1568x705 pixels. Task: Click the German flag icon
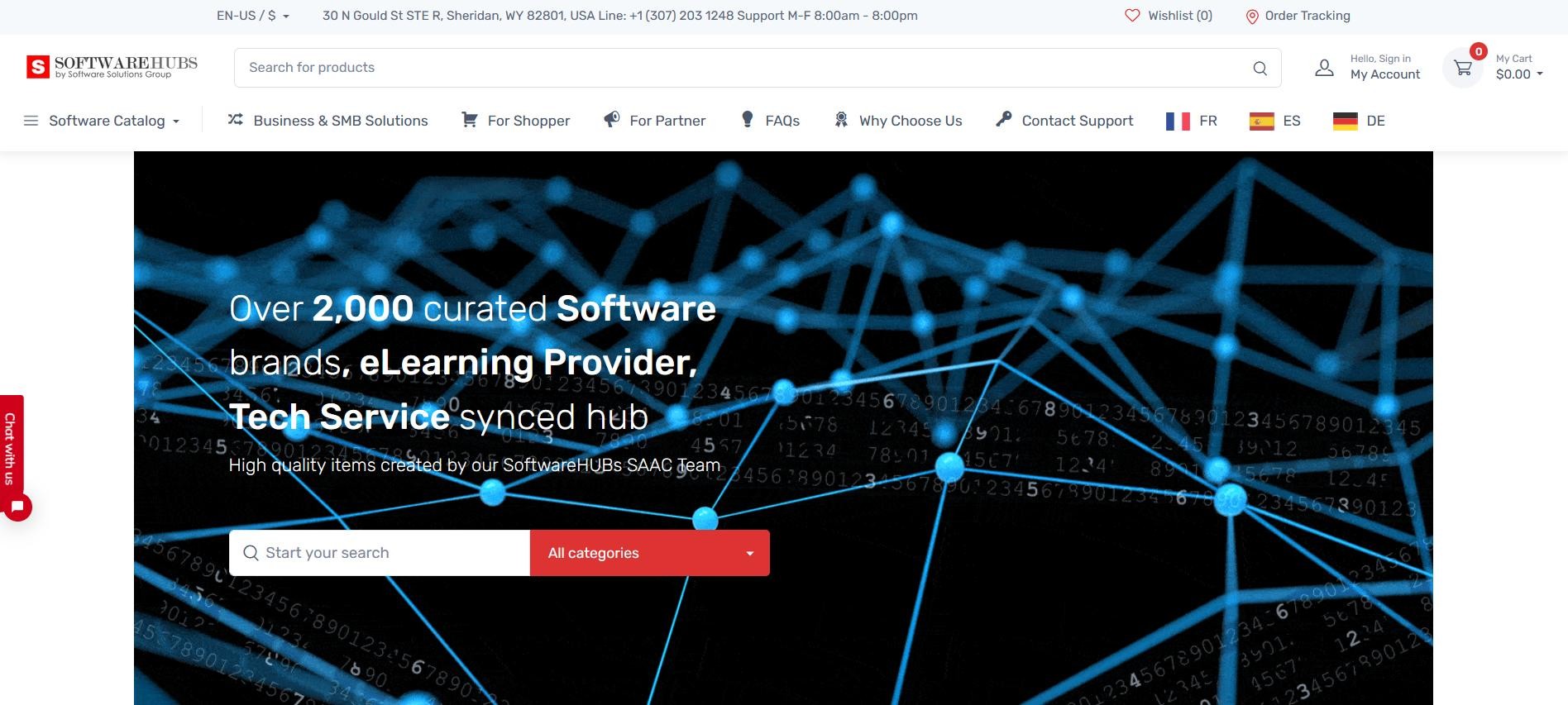(1346, 121)
